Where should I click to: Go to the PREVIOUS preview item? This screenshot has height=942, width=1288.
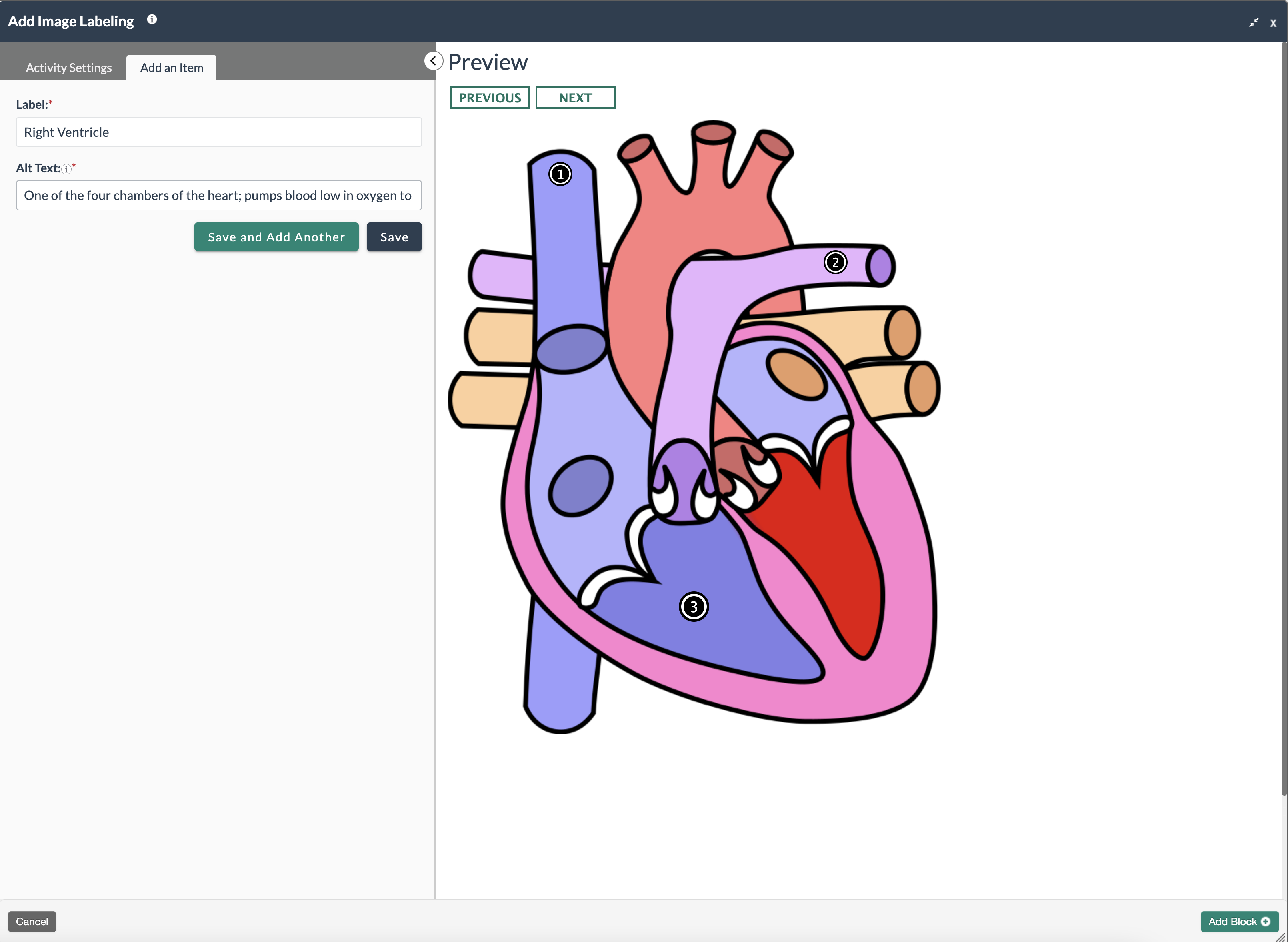(490, 98)
